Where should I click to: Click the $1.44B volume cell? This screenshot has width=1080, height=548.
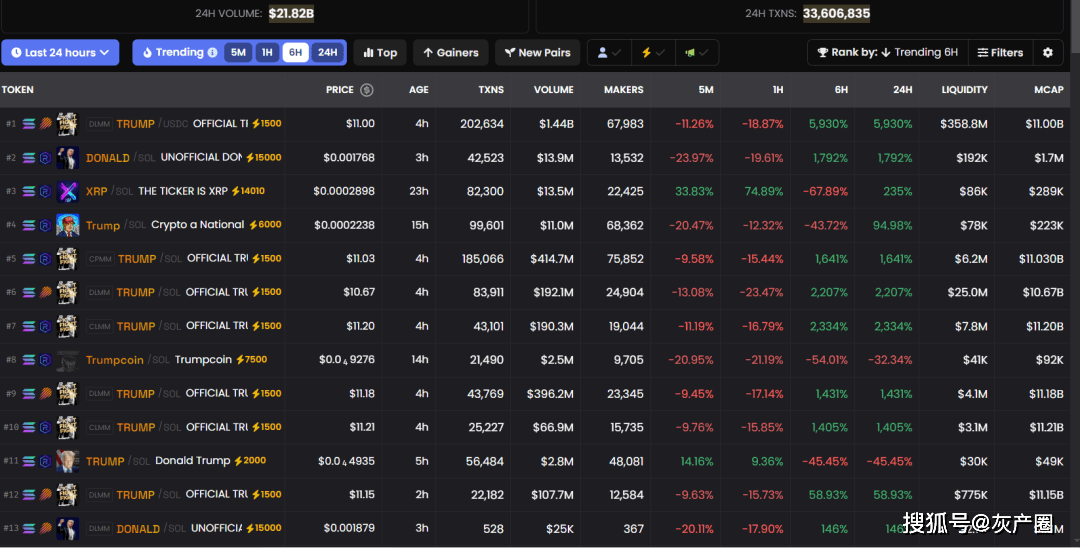click(x=556, y=124)
